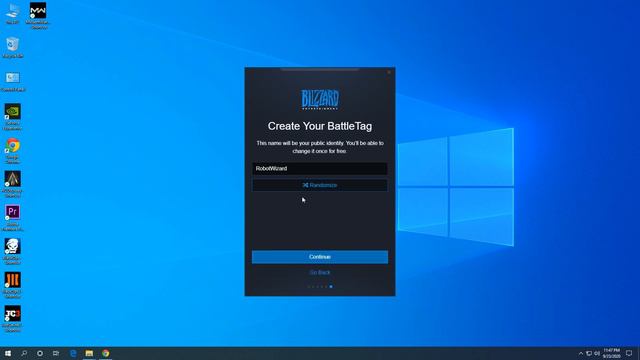Open Microsoft Edge from taskbar
The height and width of the screenshot is (360, 640).
tap(73, 353)
